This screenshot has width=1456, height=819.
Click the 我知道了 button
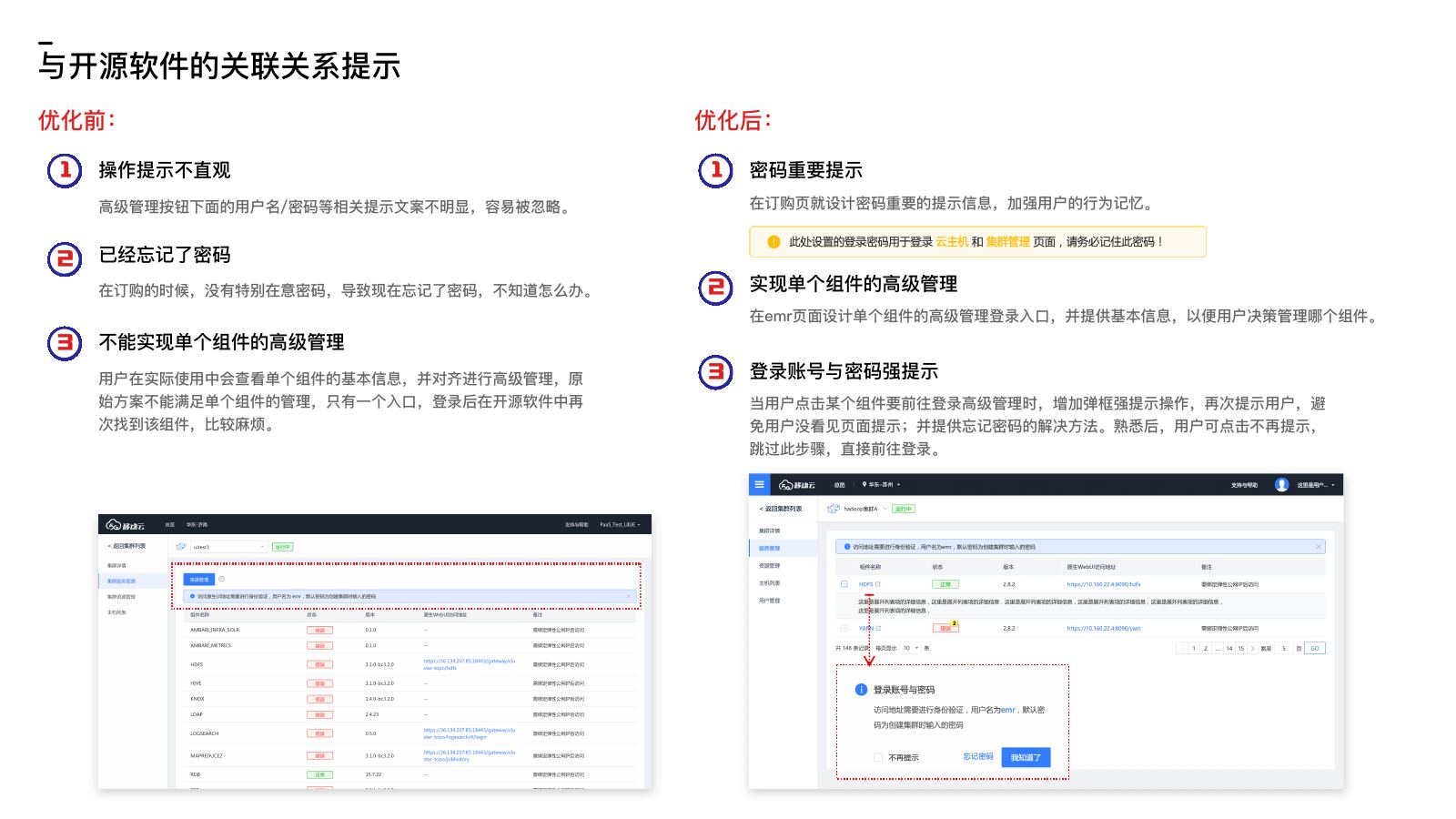click(x=1026, y=757)
